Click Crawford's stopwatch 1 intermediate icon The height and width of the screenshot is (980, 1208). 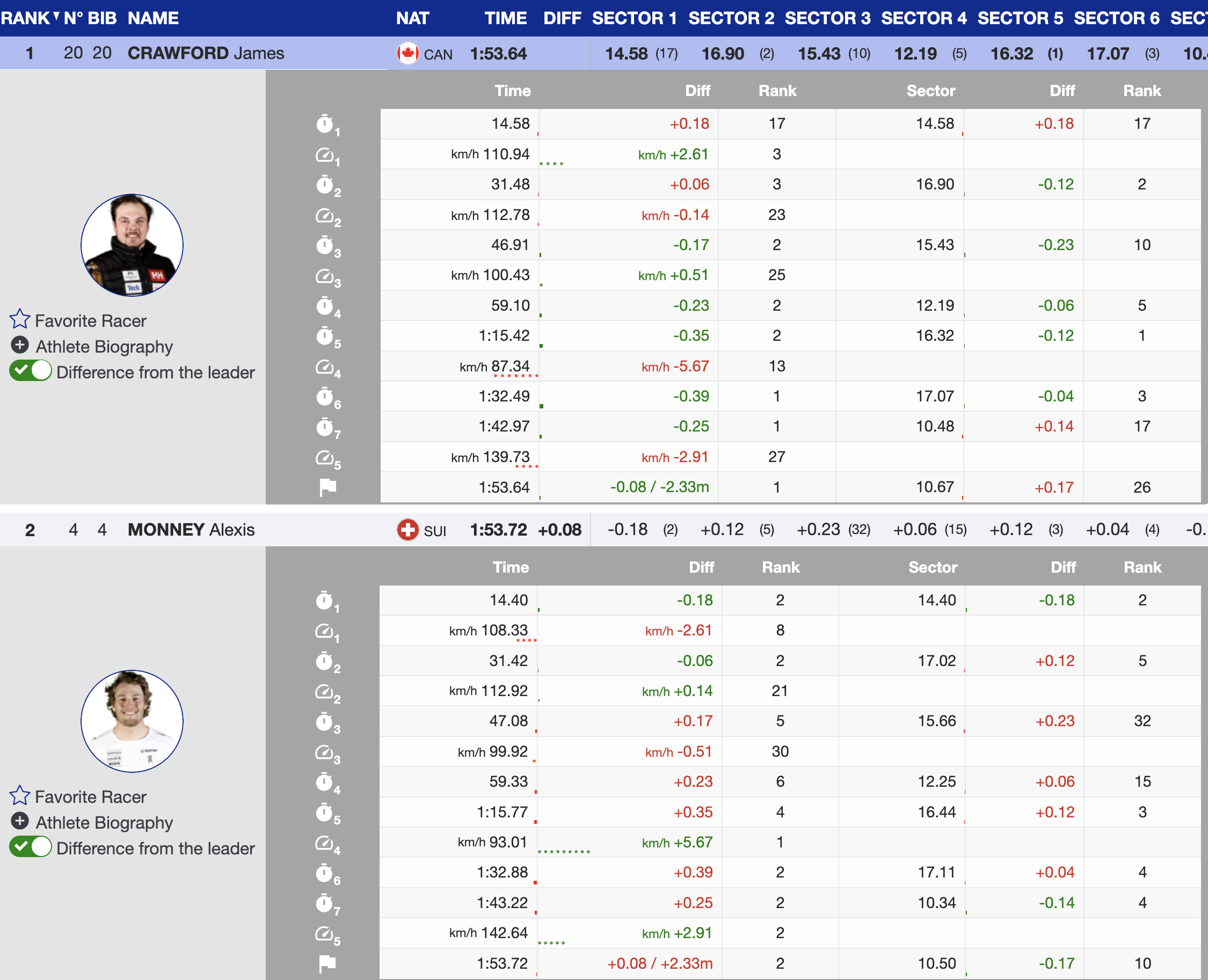pos(325,123)
